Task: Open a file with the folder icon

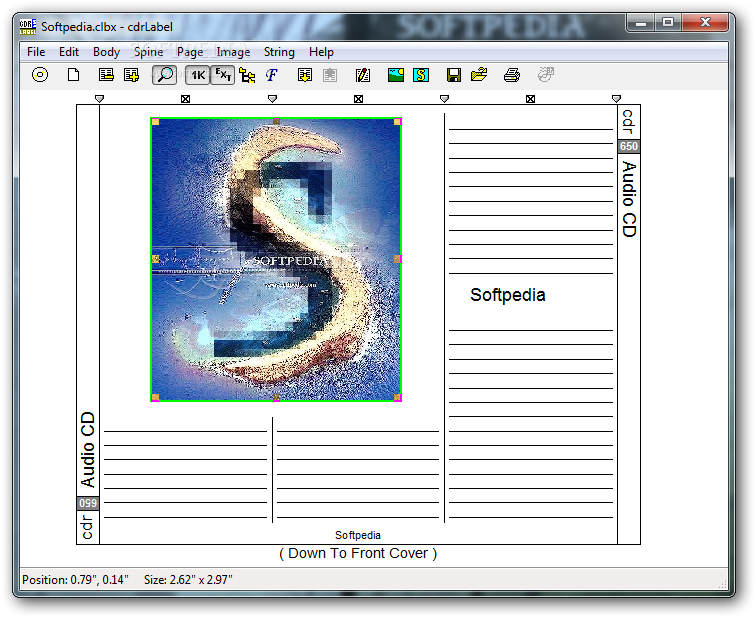Action: coord(479,75)
